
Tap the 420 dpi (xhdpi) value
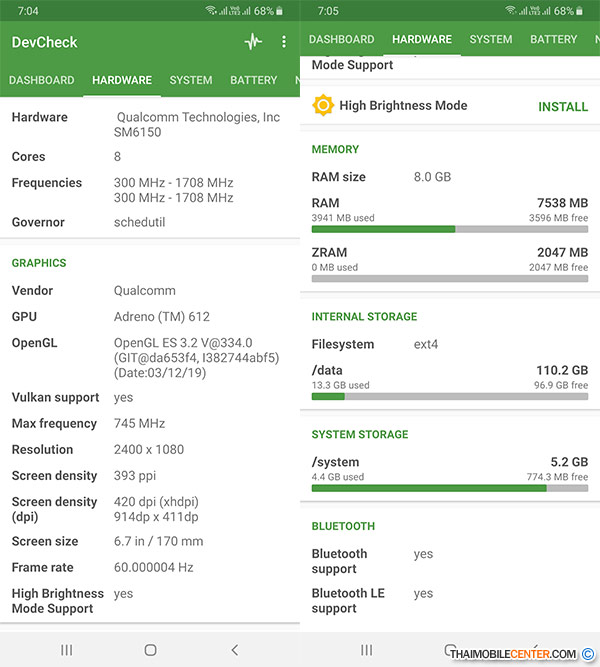tap(156, 502)
